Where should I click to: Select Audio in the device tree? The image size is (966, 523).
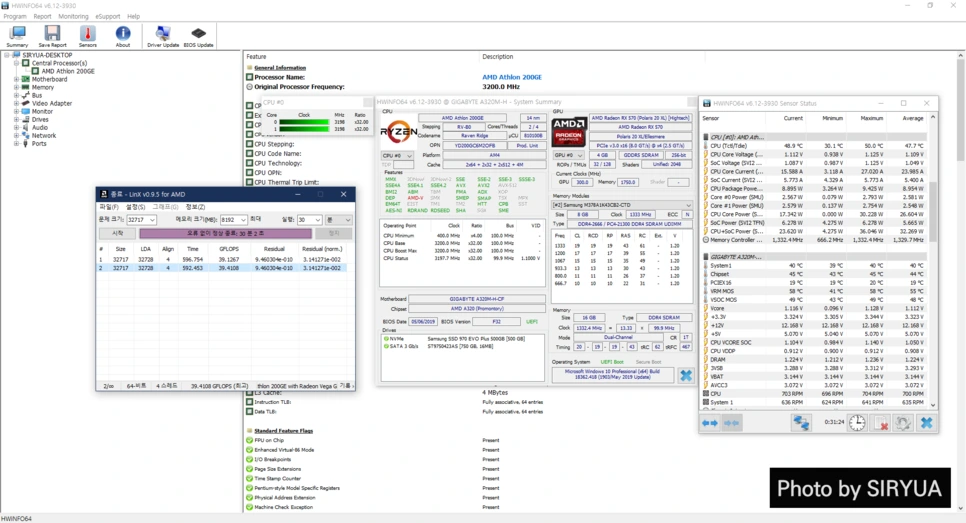pyautogui.click(x=39, y=128)
